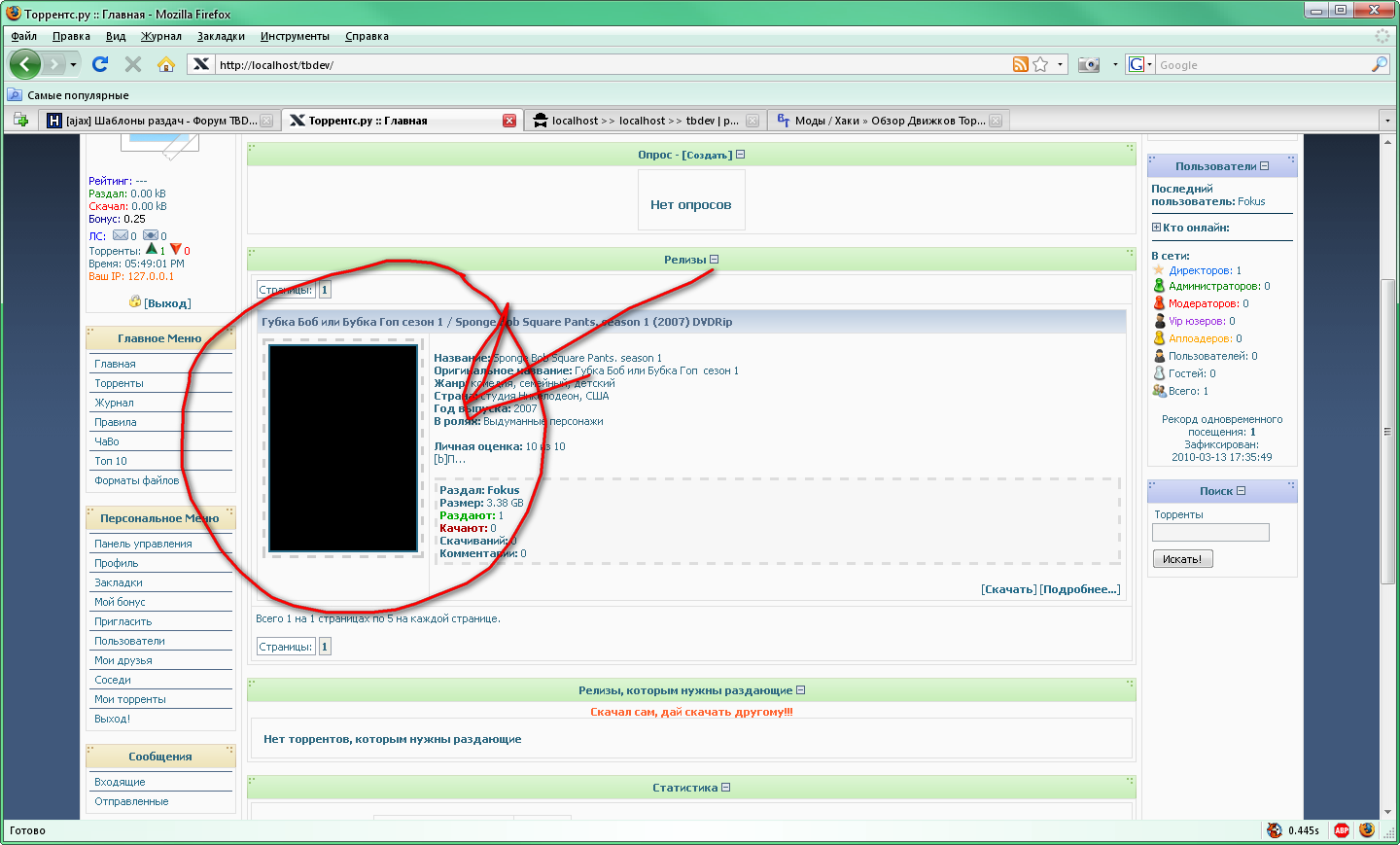Screen dimensions: 1400x845
Task: Go back with the green back arrow
Action: point(25,64)
